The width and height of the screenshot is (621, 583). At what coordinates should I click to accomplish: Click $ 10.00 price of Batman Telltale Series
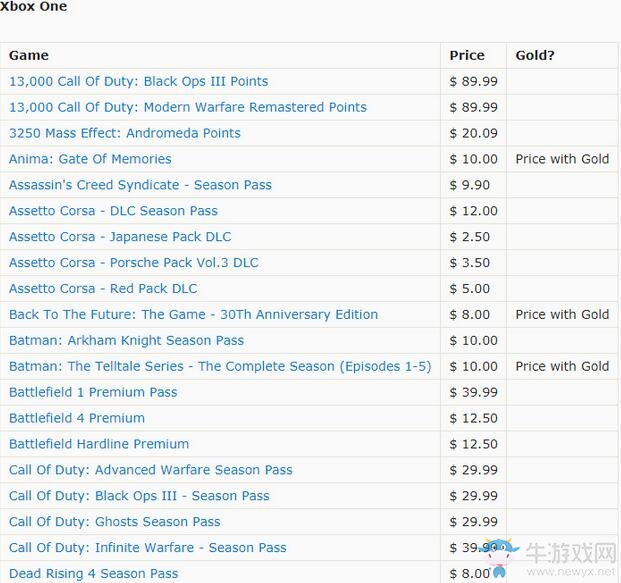pos(474,366)
